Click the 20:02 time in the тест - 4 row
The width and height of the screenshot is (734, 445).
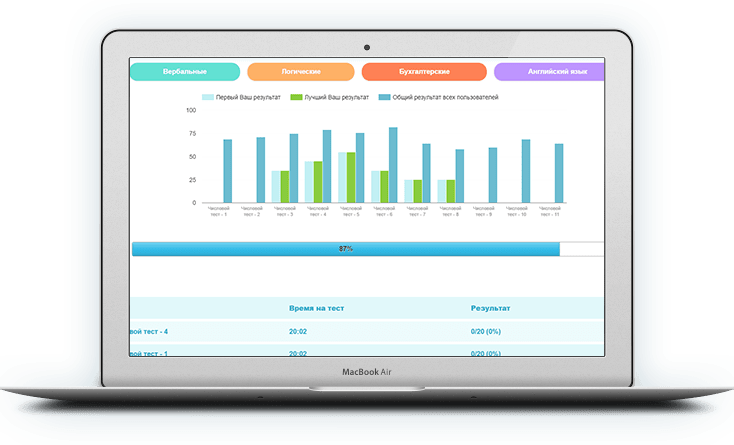pos(298,332)
